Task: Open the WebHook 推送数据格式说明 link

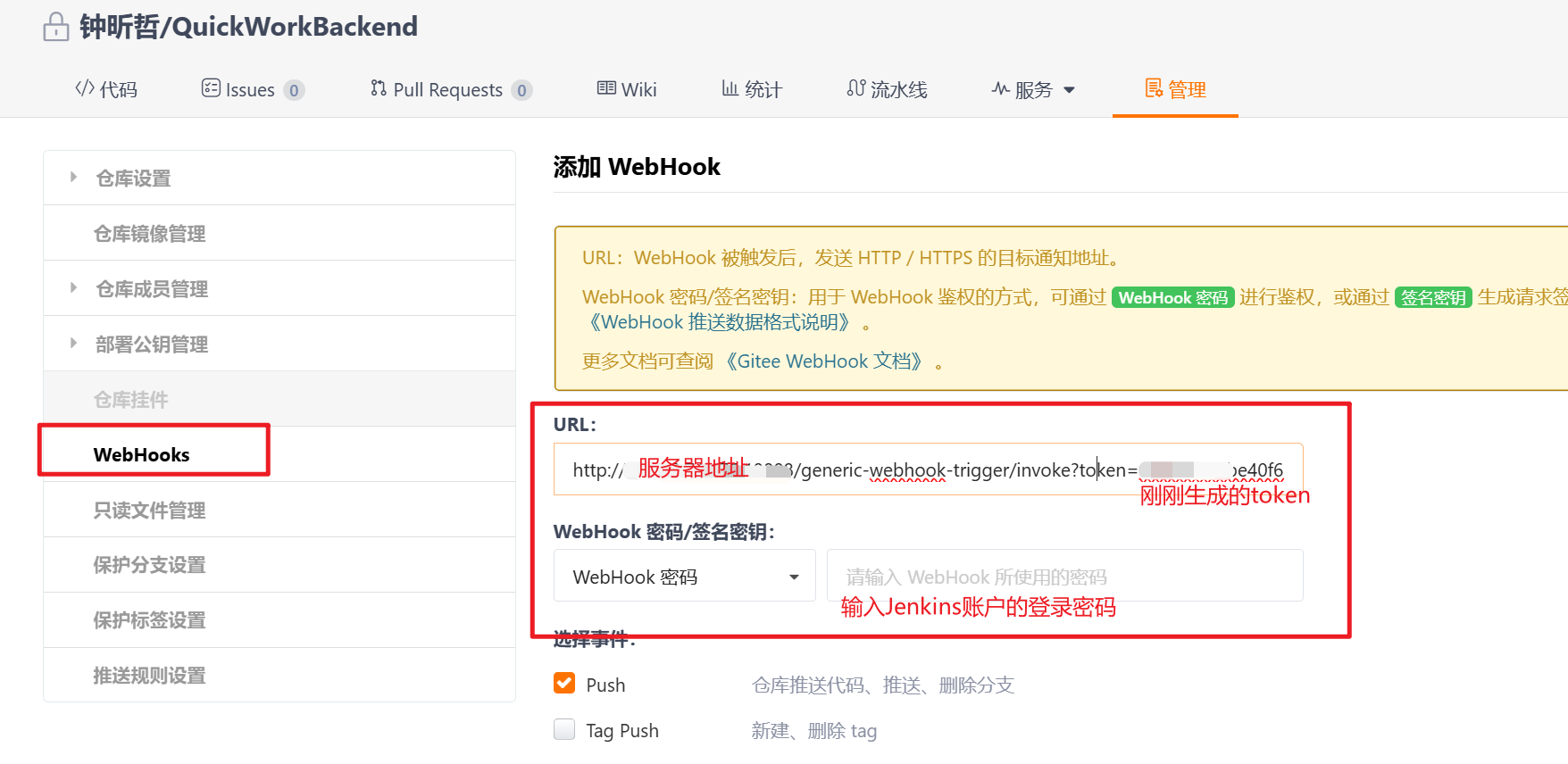Action: tap(720, 322)
